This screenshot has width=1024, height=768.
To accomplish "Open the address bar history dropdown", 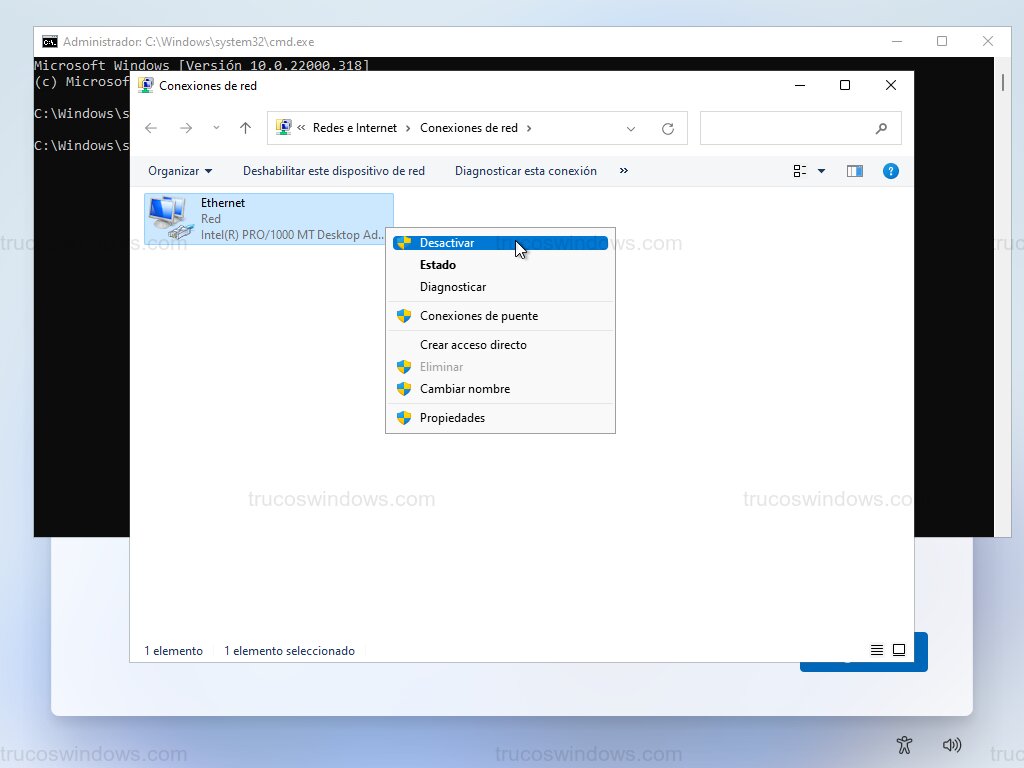I will click(x=631, y=128).
